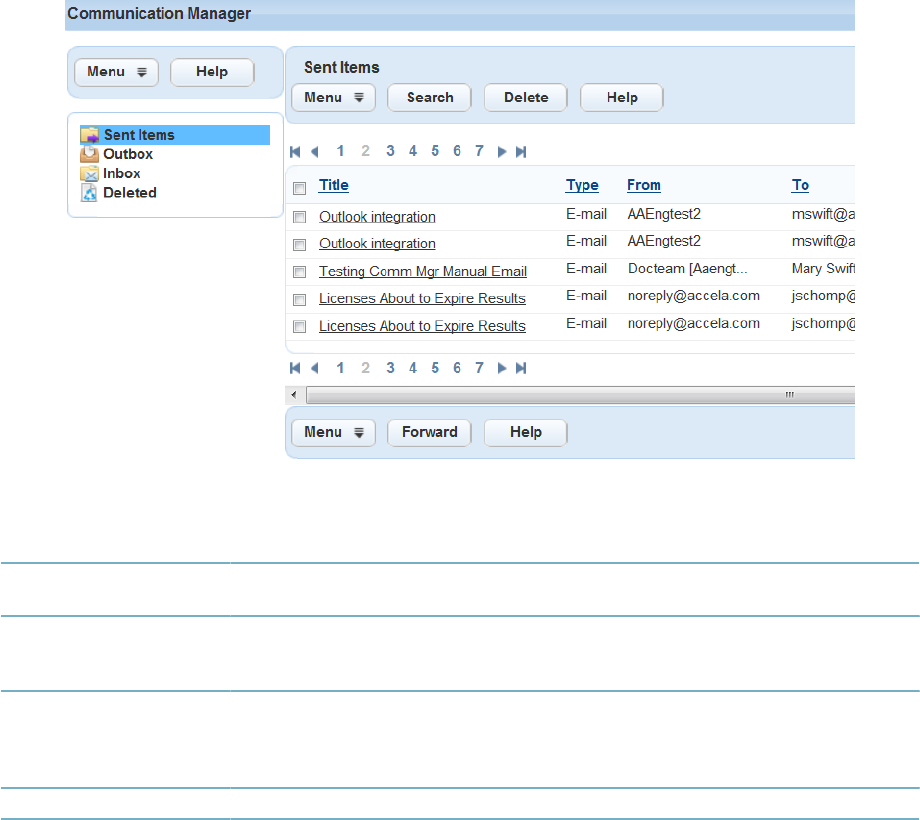
Task: Go to first page in top pager
Action: click(295, 152)
